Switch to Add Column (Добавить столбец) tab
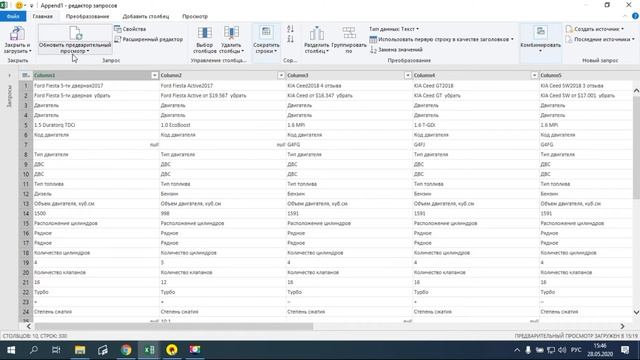 pos(146,16)
